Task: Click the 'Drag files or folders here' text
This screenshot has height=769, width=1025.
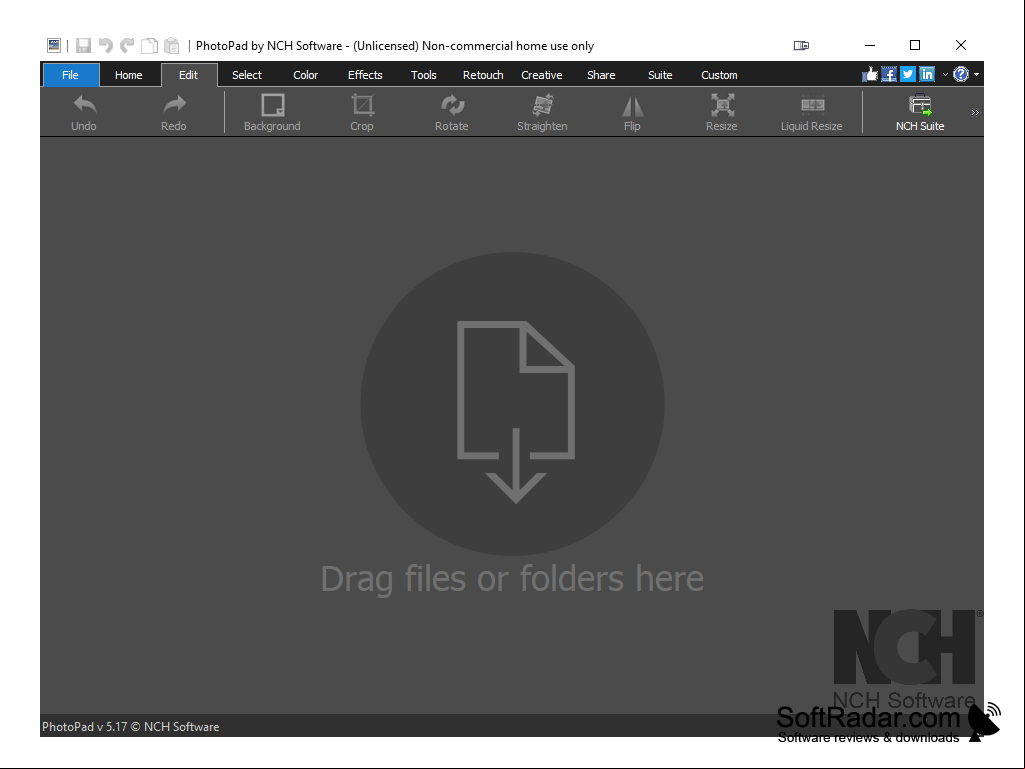Action: [512, 579]
